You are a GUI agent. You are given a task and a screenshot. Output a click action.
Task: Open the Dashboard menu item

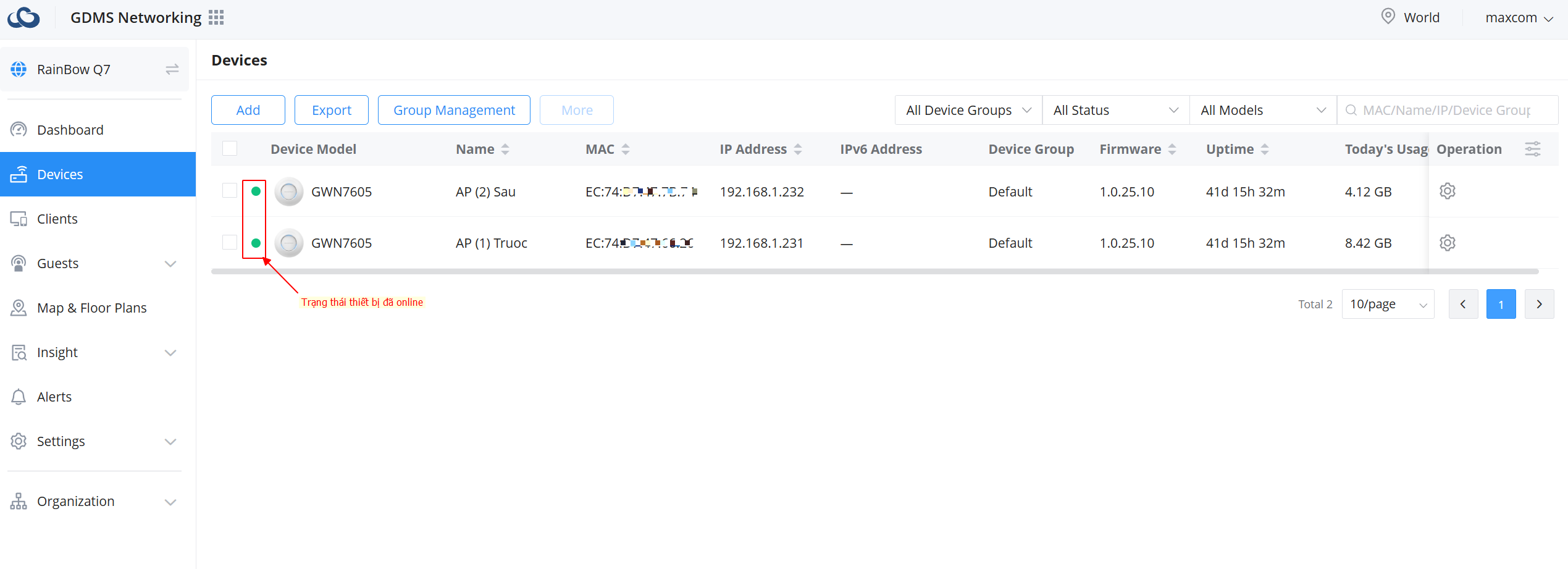click(70, 130)
